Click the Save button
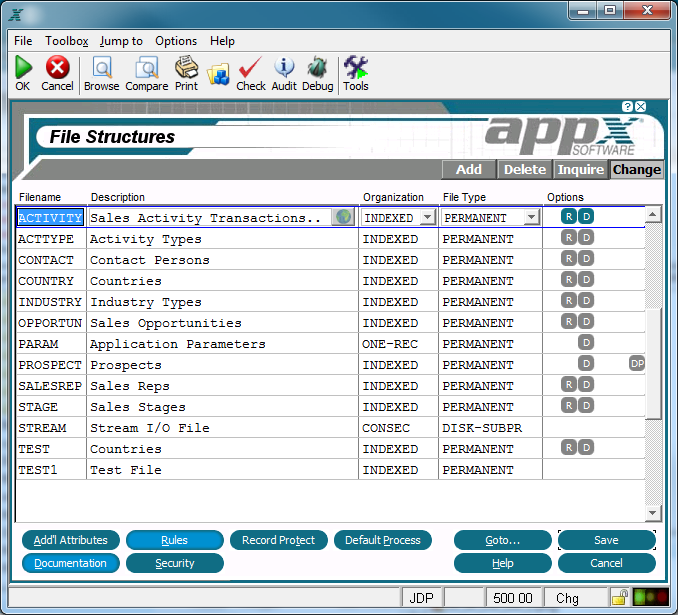This screenshot has height=615, width=678. tap(607, 540)
